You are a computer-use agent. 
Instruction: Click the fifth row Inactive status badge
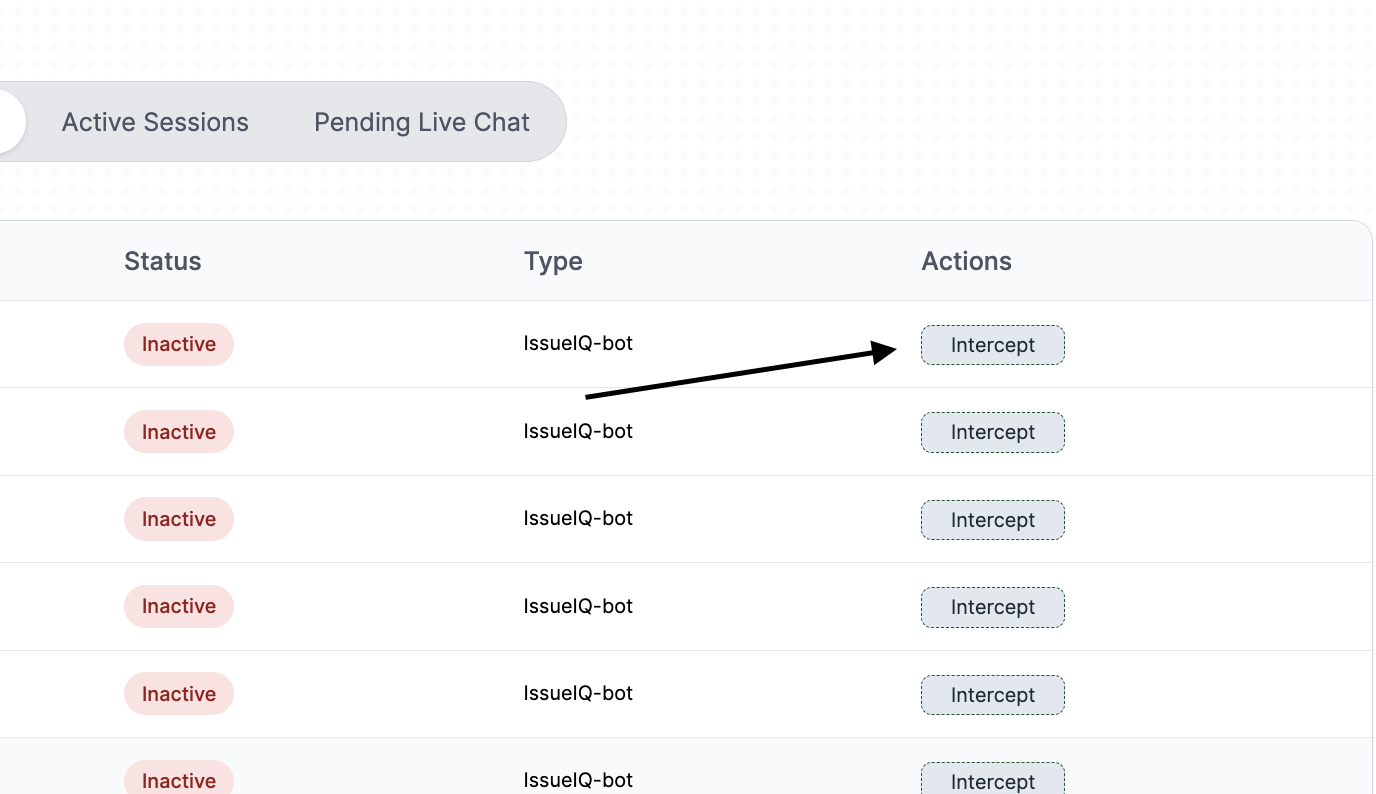coord(179,694)
